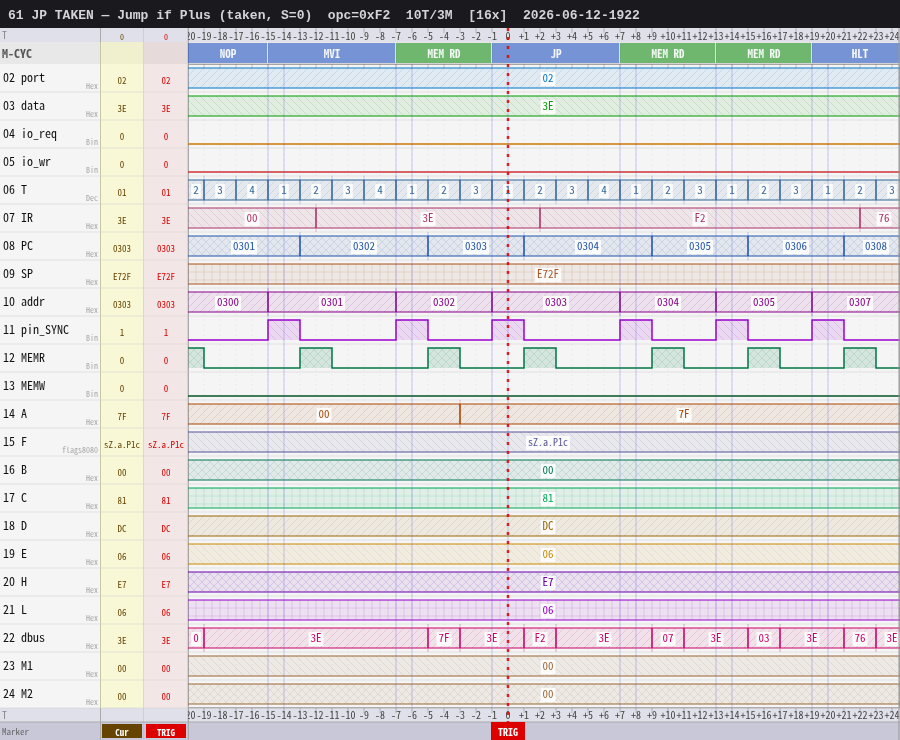Click the TRIG button in marker row
The height and width of the screenshot is (740, 900).
[166, 732]
